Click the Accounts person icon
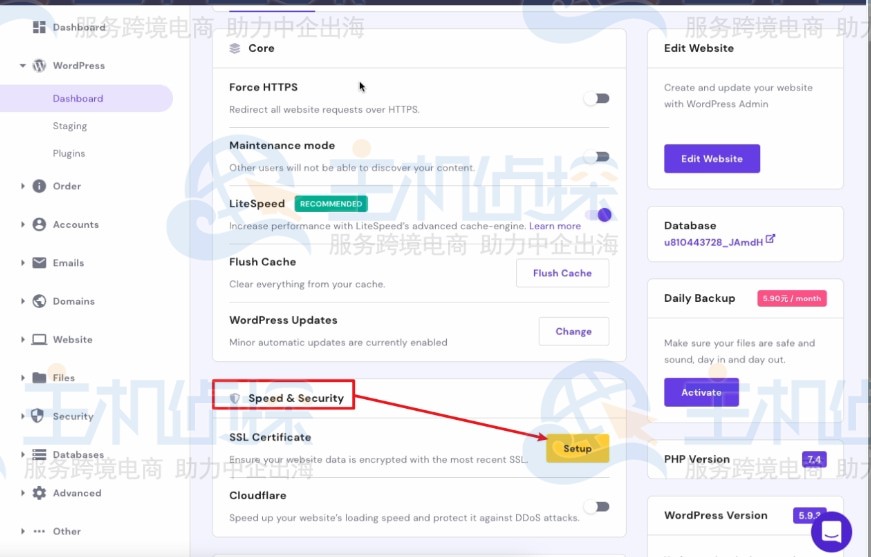Viewport: 871px width, 557px height. (x=39, y=224)
